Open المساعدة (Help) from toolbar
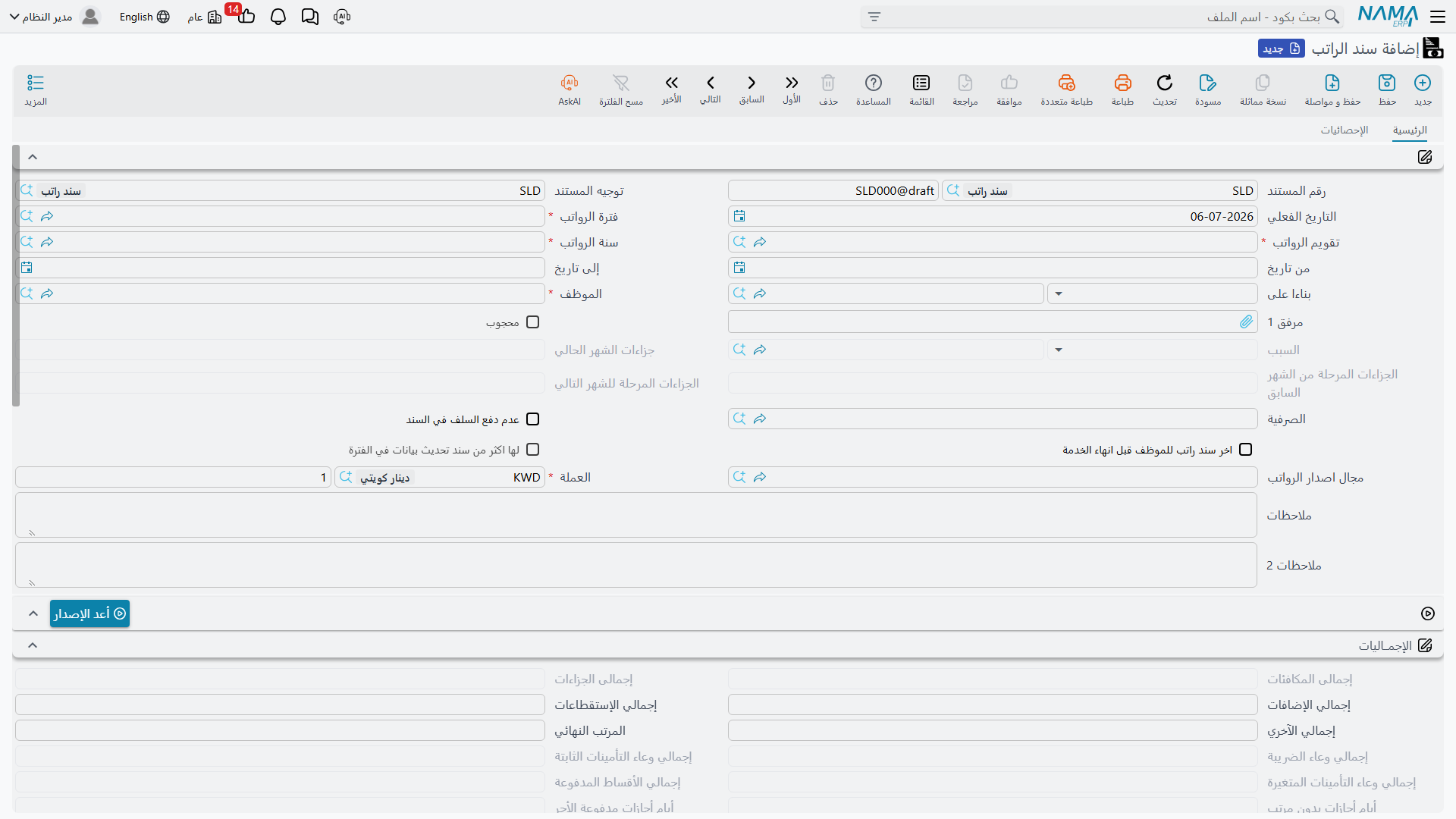The height and width of the screenshot is (819, 1456). (874, 83)
